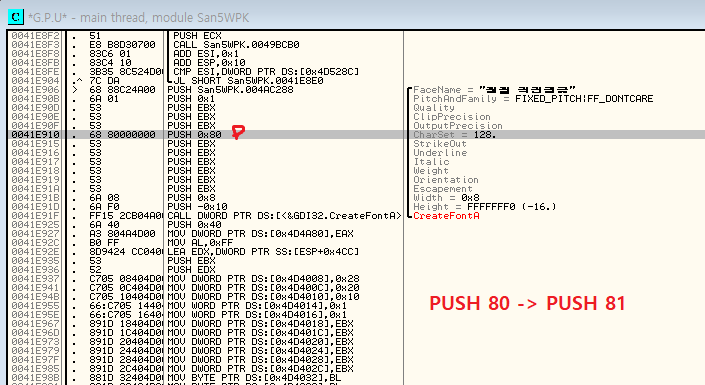Click MOV DWORD PTR DS:[0x4D400C],0x20 line
Viewport: 705px width, 385px height.
(263, 287)
